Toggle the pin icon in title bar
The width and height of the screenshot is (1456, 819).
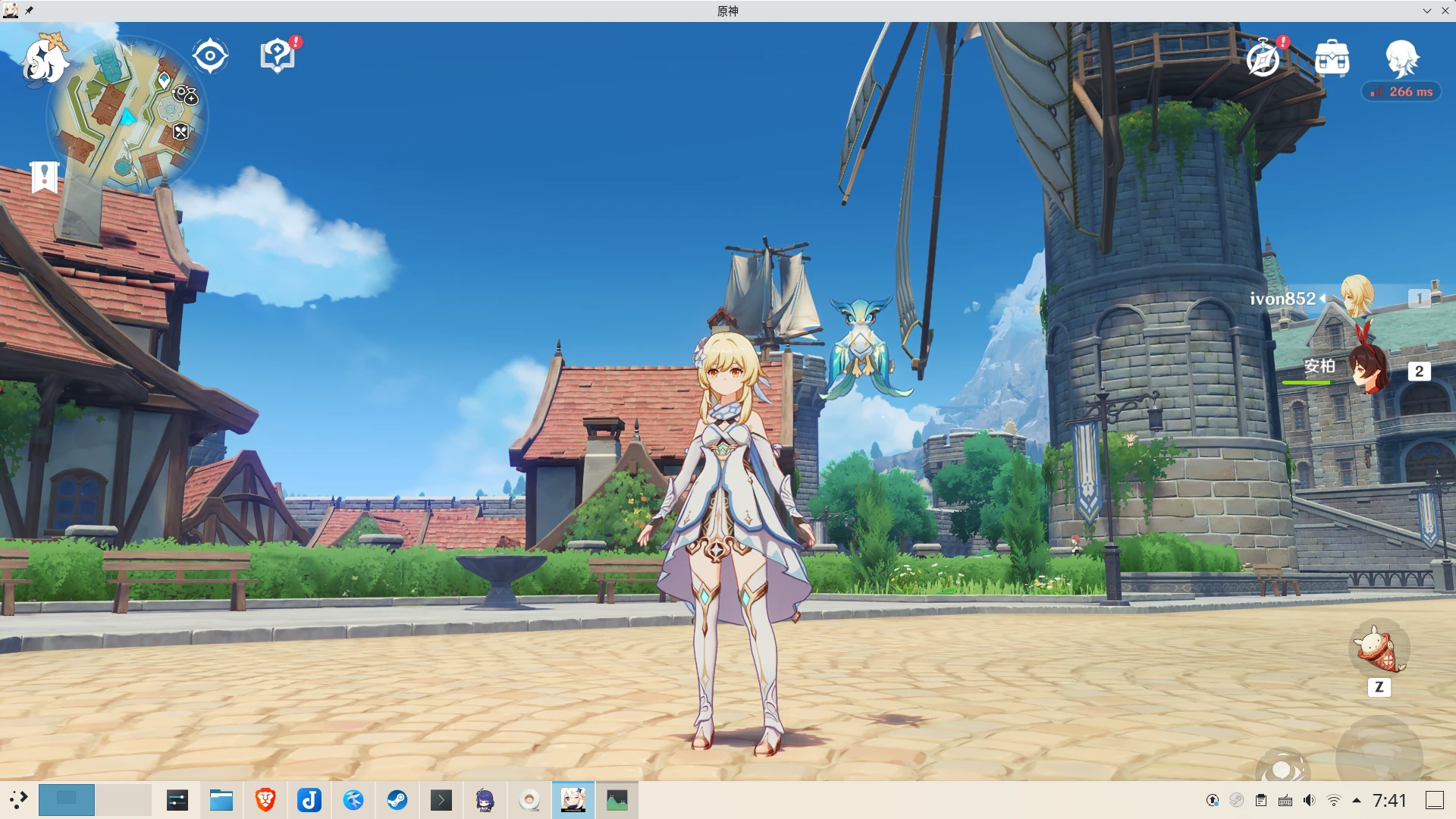(29, 11)
